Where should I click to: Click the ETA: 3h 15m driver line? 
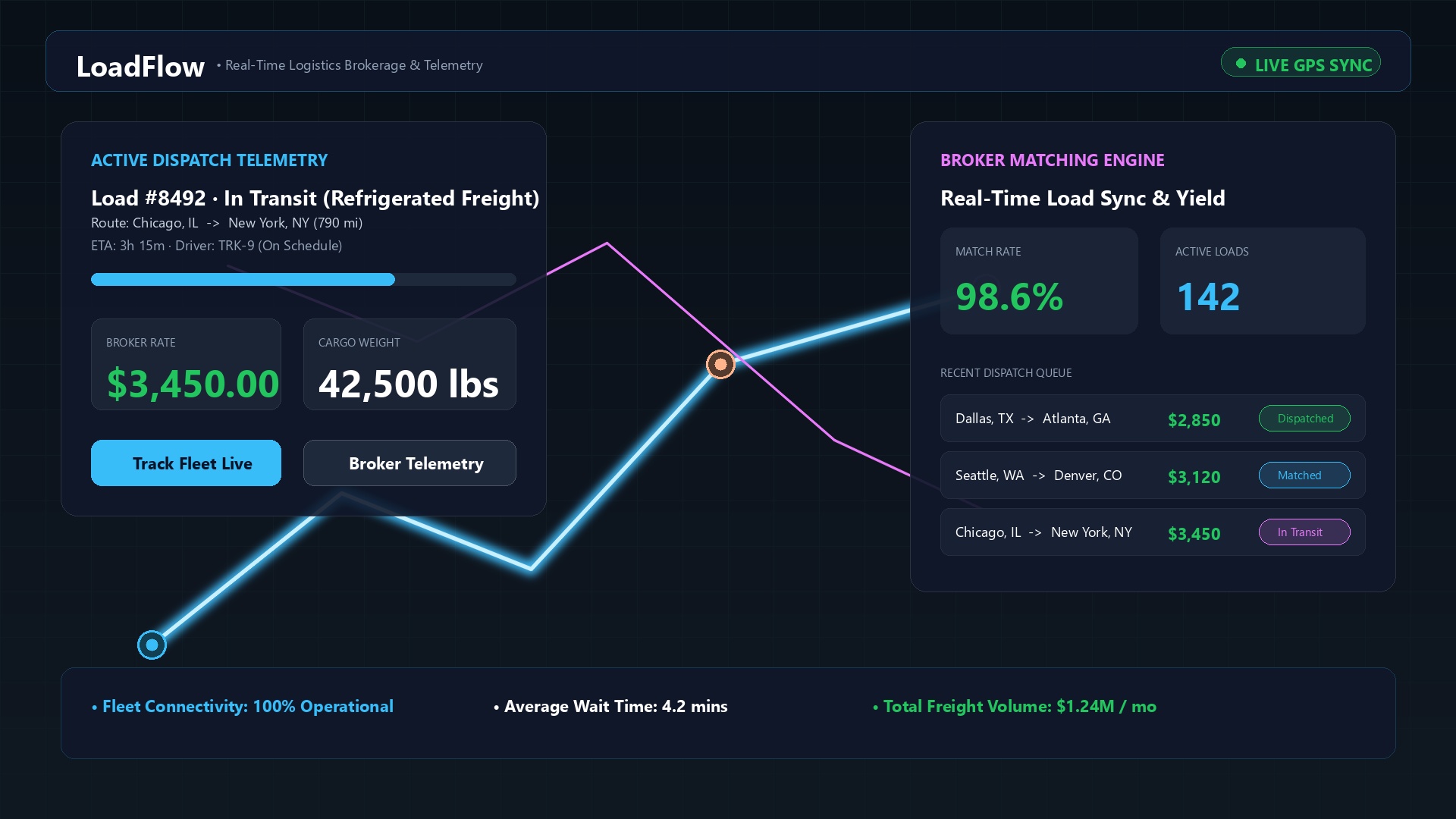point(216,245)
